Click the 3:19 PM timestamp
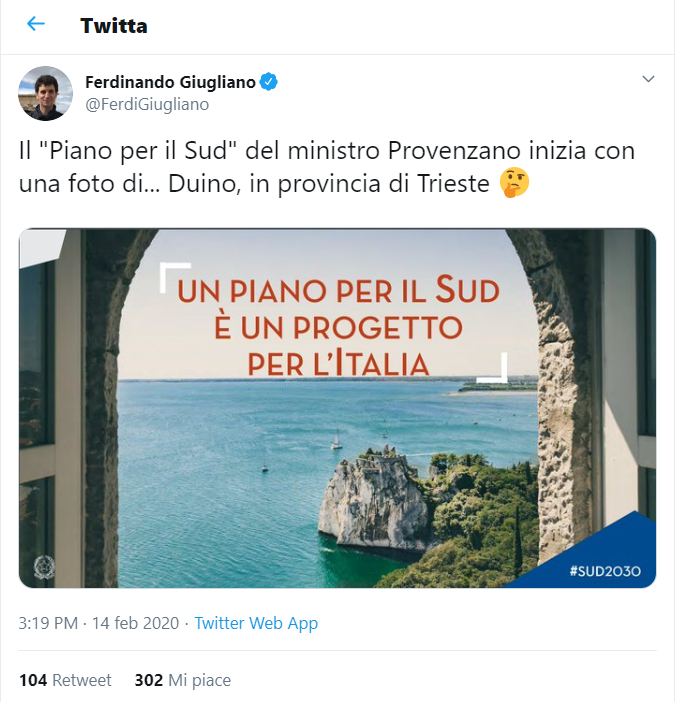 coord(48,623)
